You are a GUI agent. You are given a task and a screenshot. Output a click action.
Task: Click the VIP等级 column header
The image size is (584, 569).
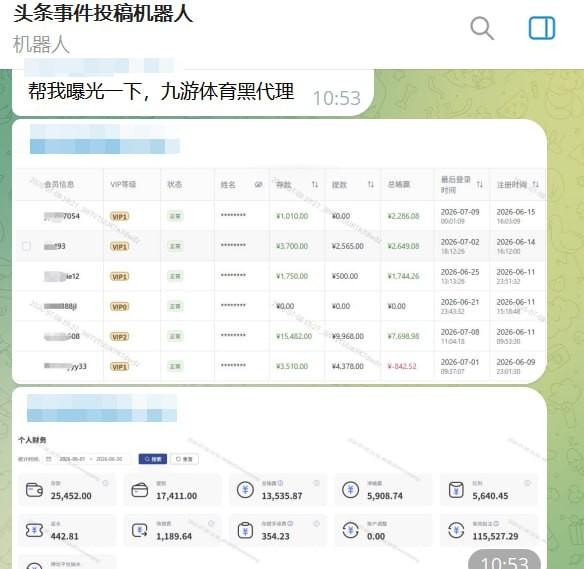point(123,184)
